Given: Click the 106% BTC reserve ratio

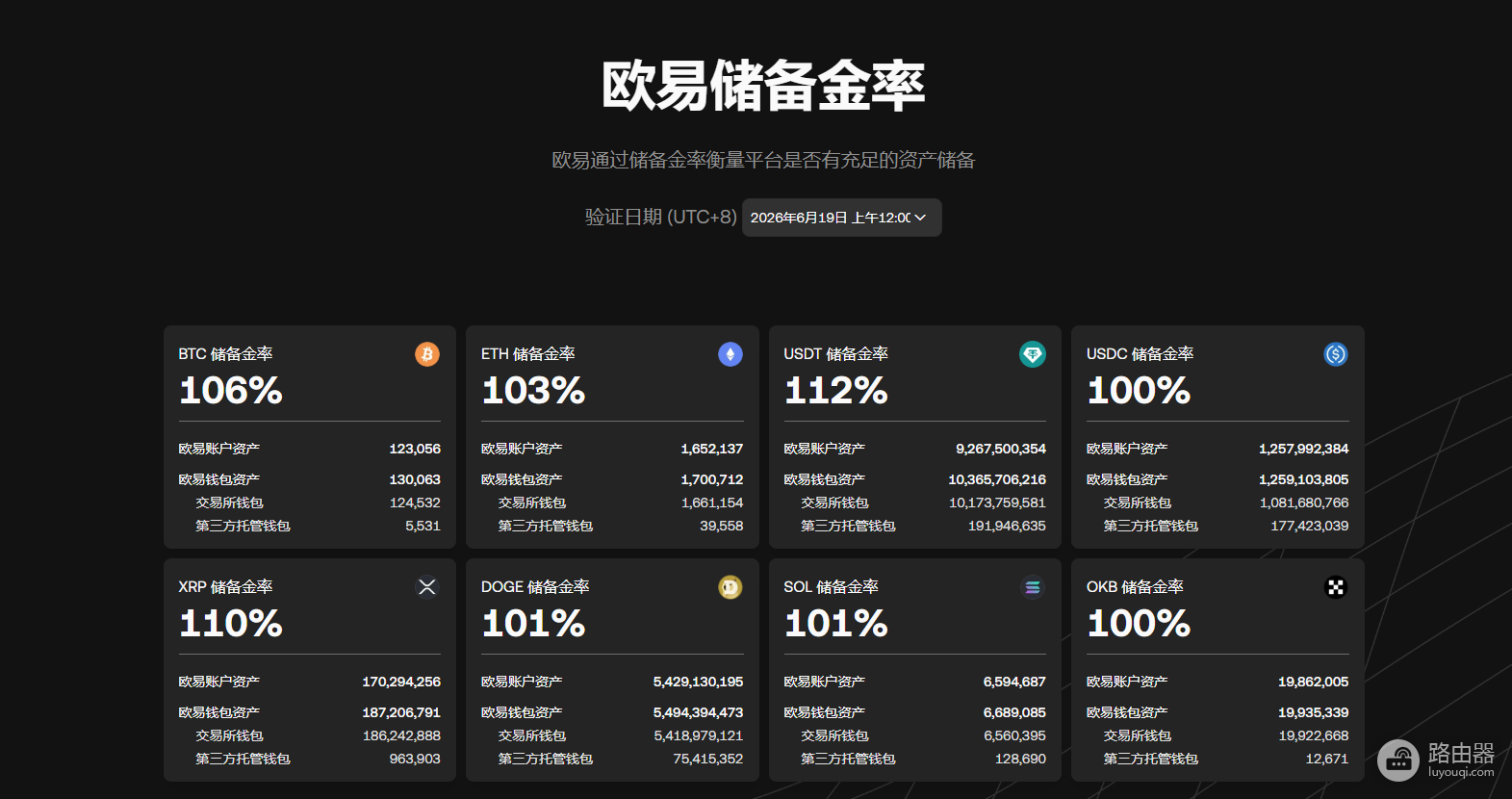Looking at the screenshot, I should (x=231, y=391).
